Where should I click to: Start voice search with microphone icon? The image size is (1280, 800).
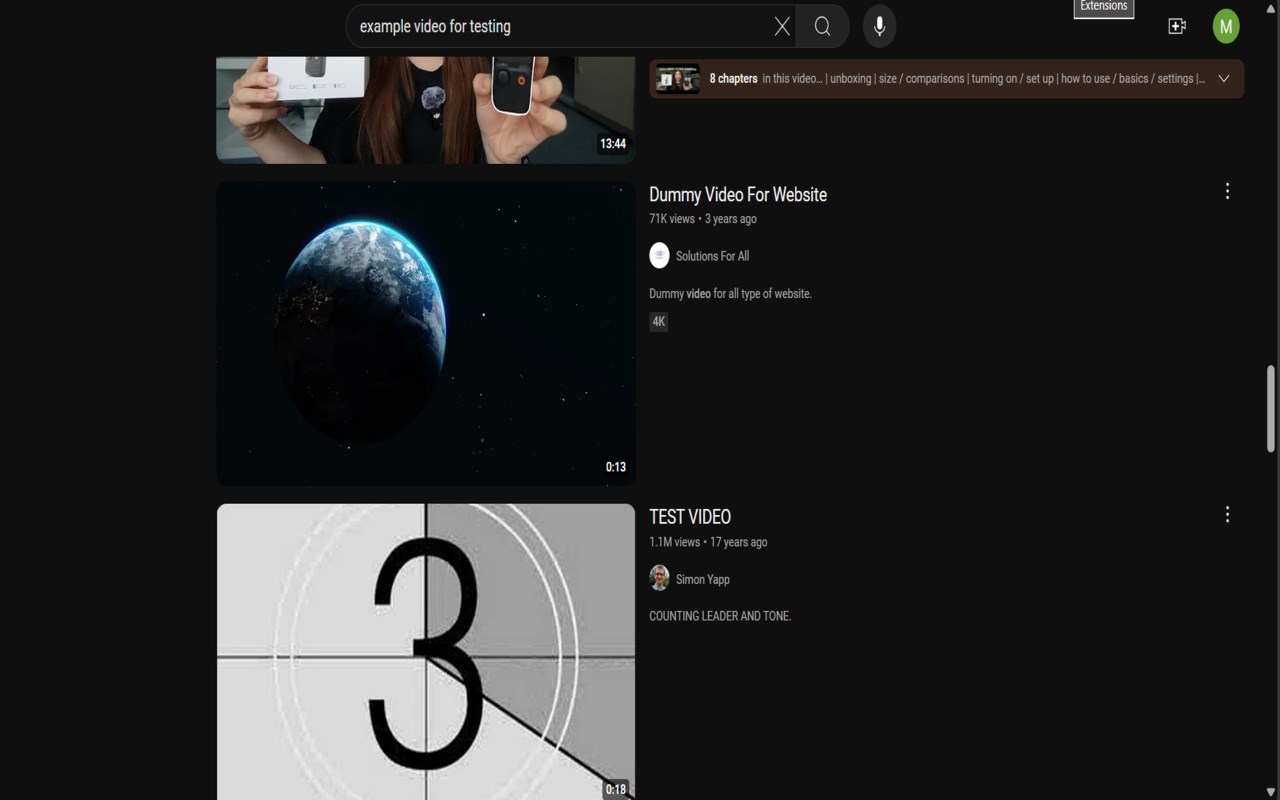tap(879, 27)
